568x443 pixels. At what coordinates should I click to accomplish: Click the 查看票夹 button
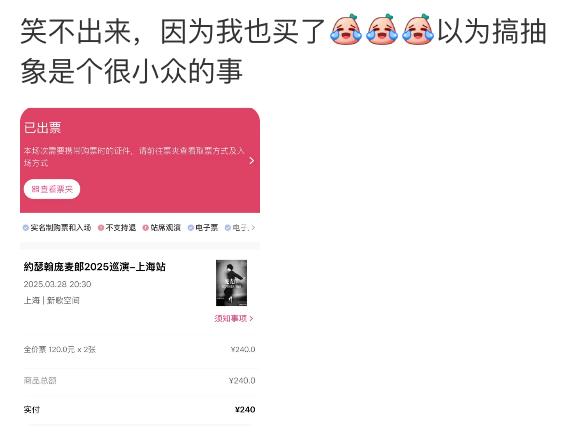pos(52,189)
